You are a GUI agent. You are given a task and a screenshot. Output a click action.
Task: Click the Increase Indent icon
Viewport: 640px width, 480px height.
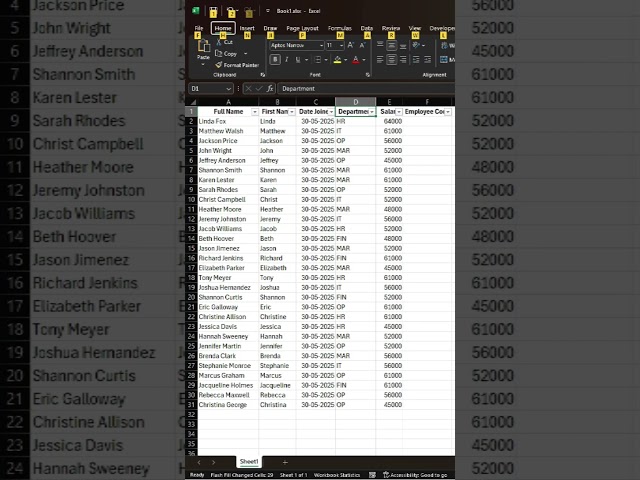(427, 60)
